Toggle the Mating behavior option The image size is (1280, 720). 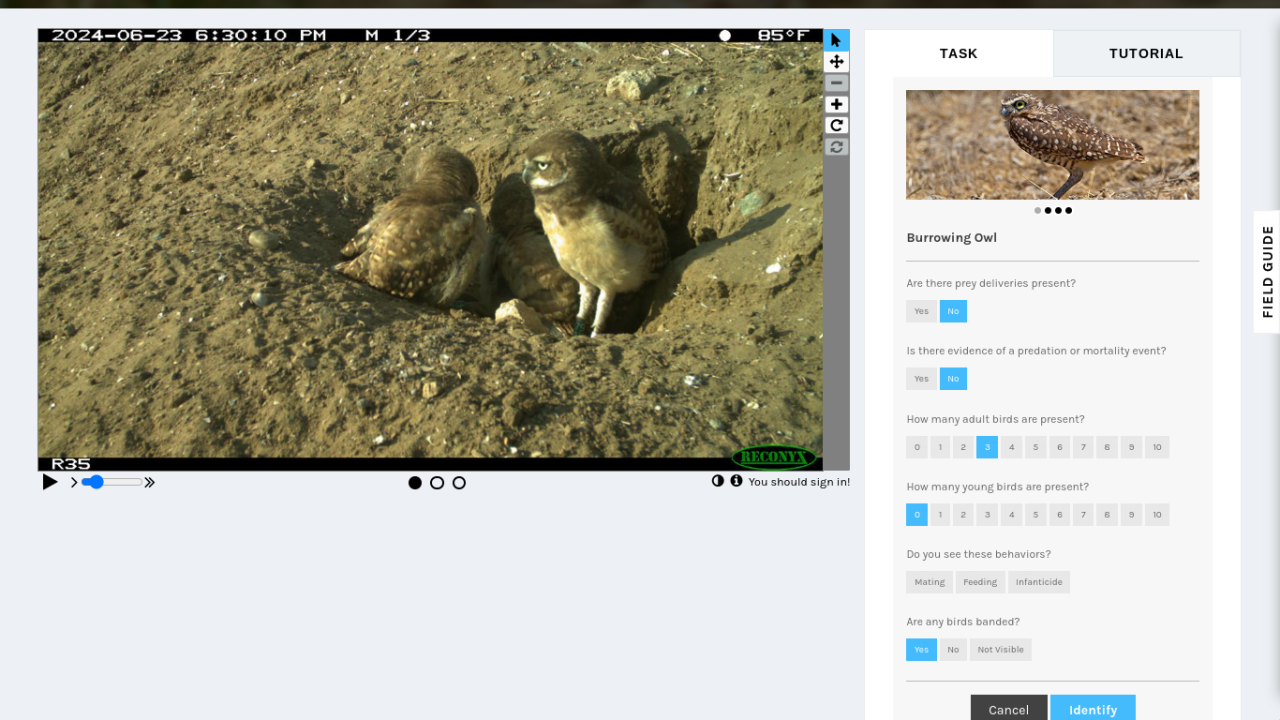tap(929, 582)
